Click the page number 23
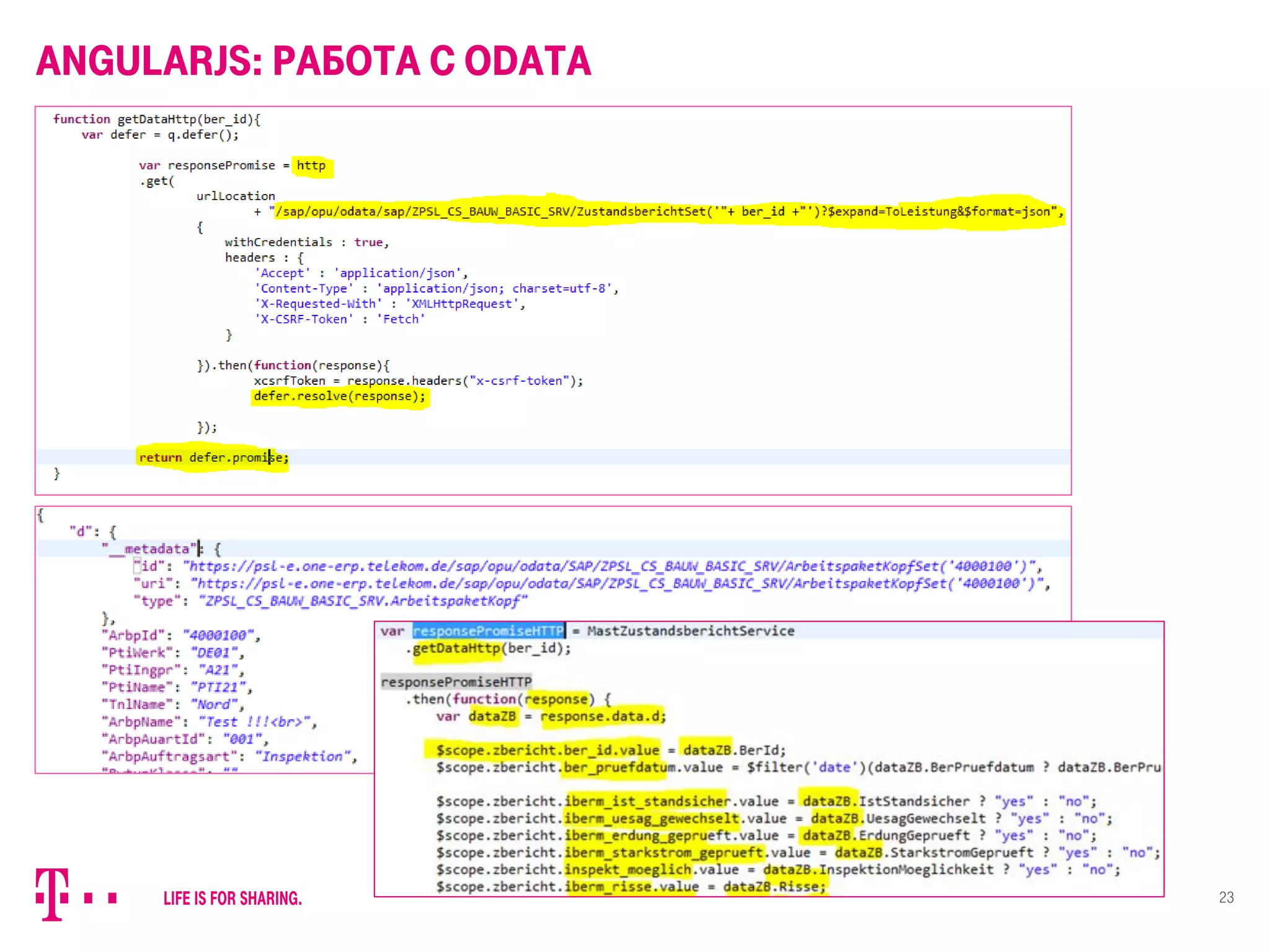The width and height of the screenshot is (1270, 952). 1226,897
